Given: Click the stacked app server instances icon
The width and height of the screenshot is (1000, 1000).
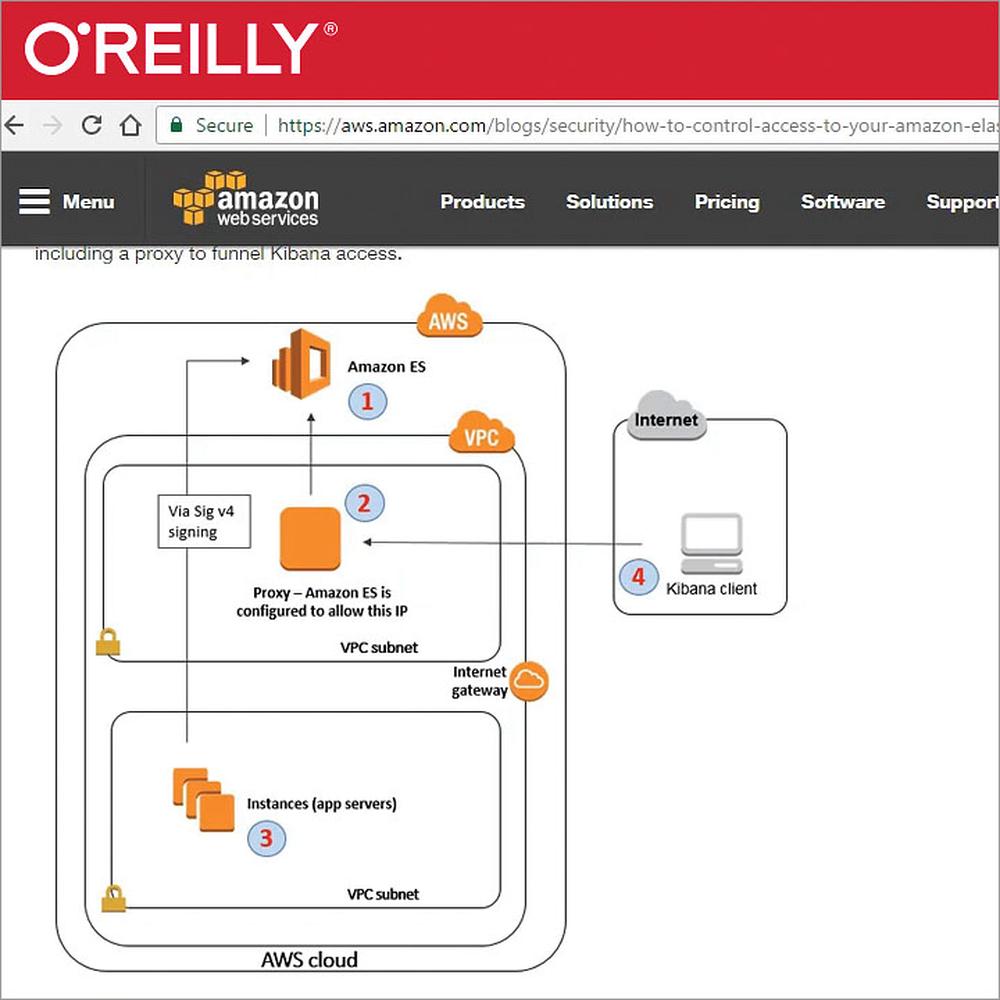Looking at the screenshot, I should (x=203, y=800).
